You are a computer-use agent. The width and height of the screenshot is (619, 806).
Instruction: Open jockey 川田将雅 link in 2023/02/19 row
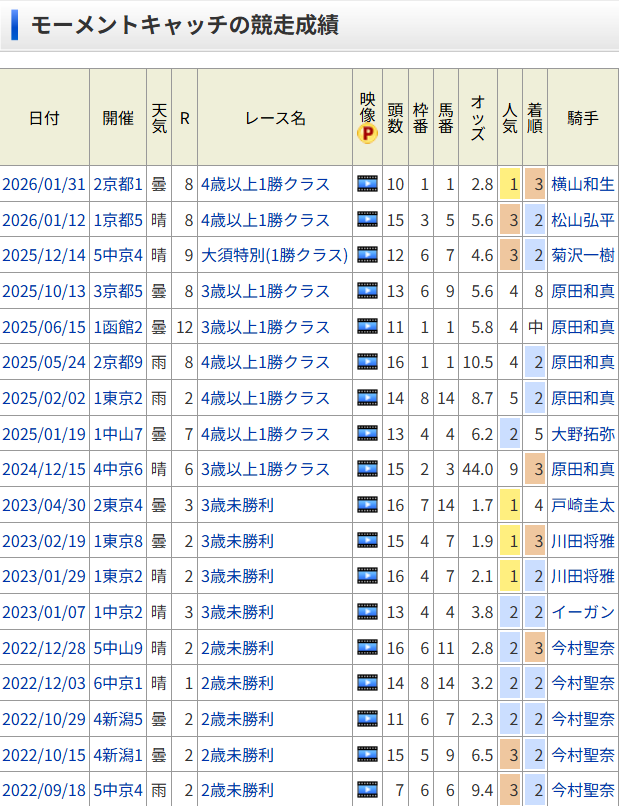tap(583, 541)
